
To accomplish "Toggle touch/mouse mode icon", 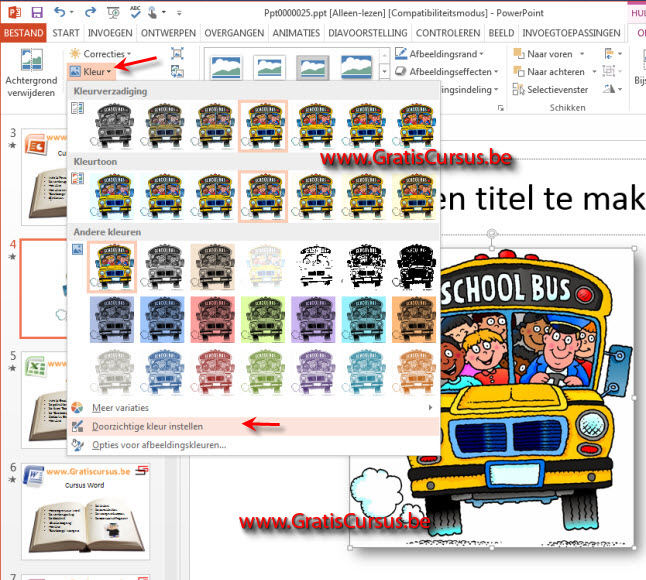I will pos(153,13).
